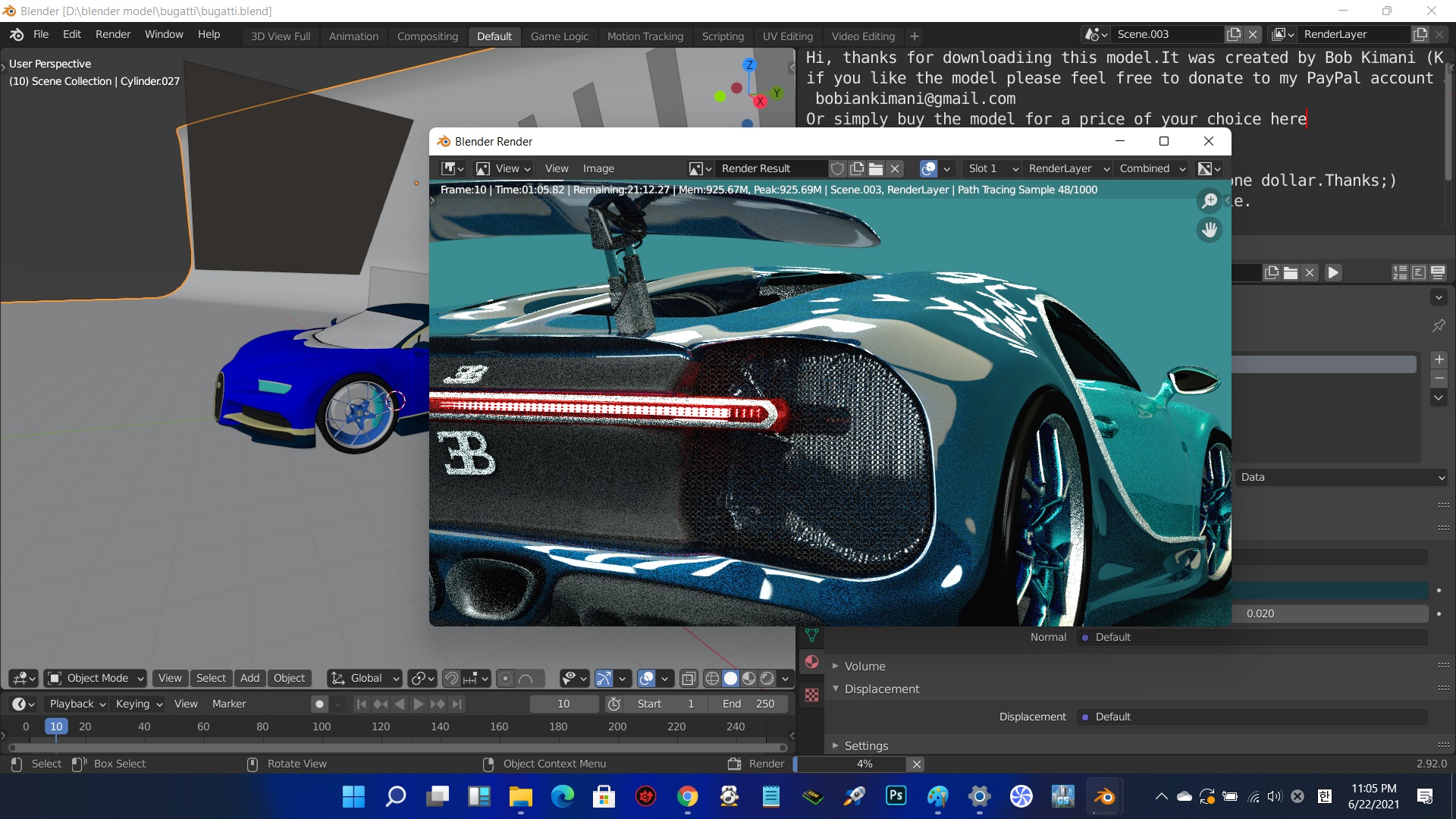
Task: Open the 3D viewport editor type menu
Action: point(24,678)
